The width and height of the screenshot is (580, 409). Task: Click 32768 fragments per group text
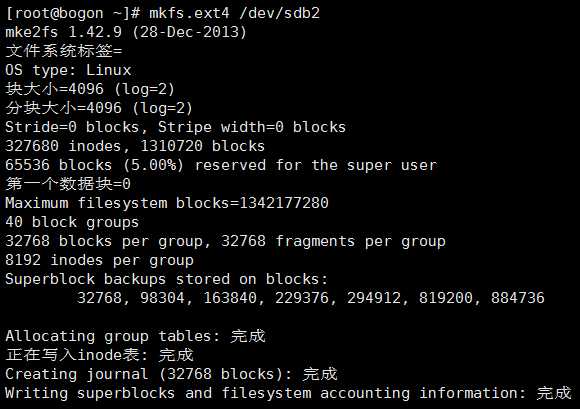333,241
